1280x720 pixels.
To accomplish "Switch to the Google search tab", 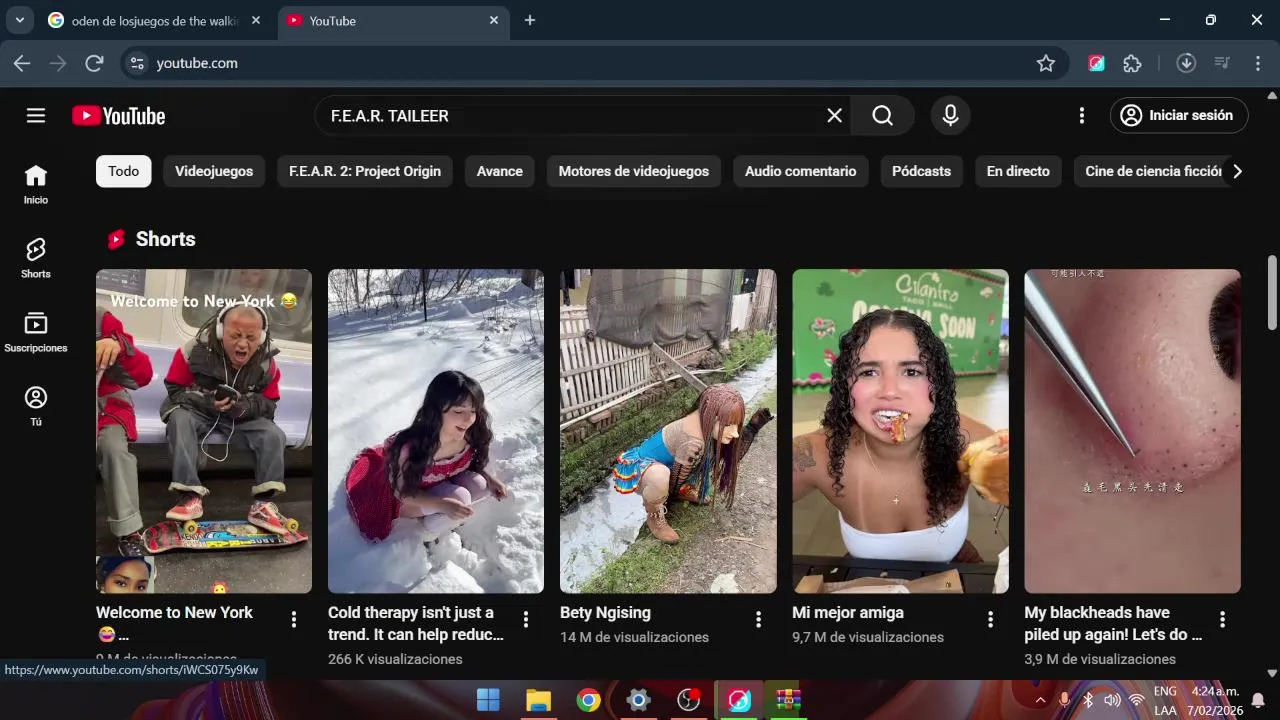I will (155, 20).
